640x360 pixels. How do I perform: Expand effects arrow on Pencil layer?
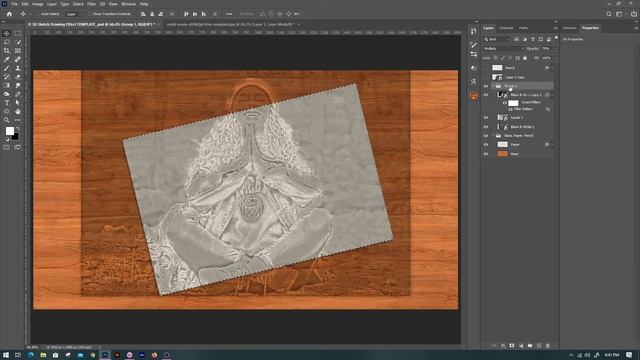pos(552,68)
